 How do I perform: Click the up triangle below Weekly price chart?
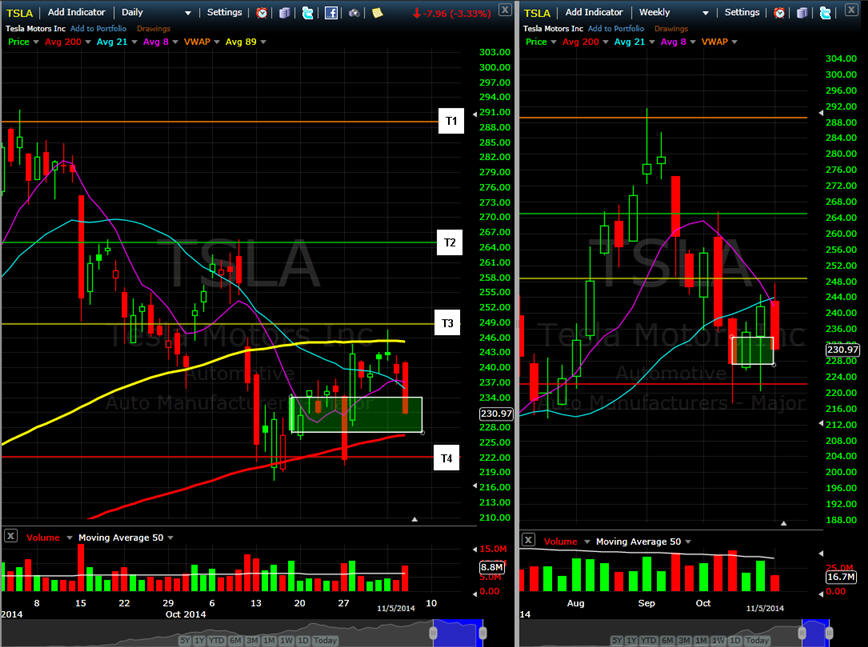pyautogui.click(x=783, y=523)
